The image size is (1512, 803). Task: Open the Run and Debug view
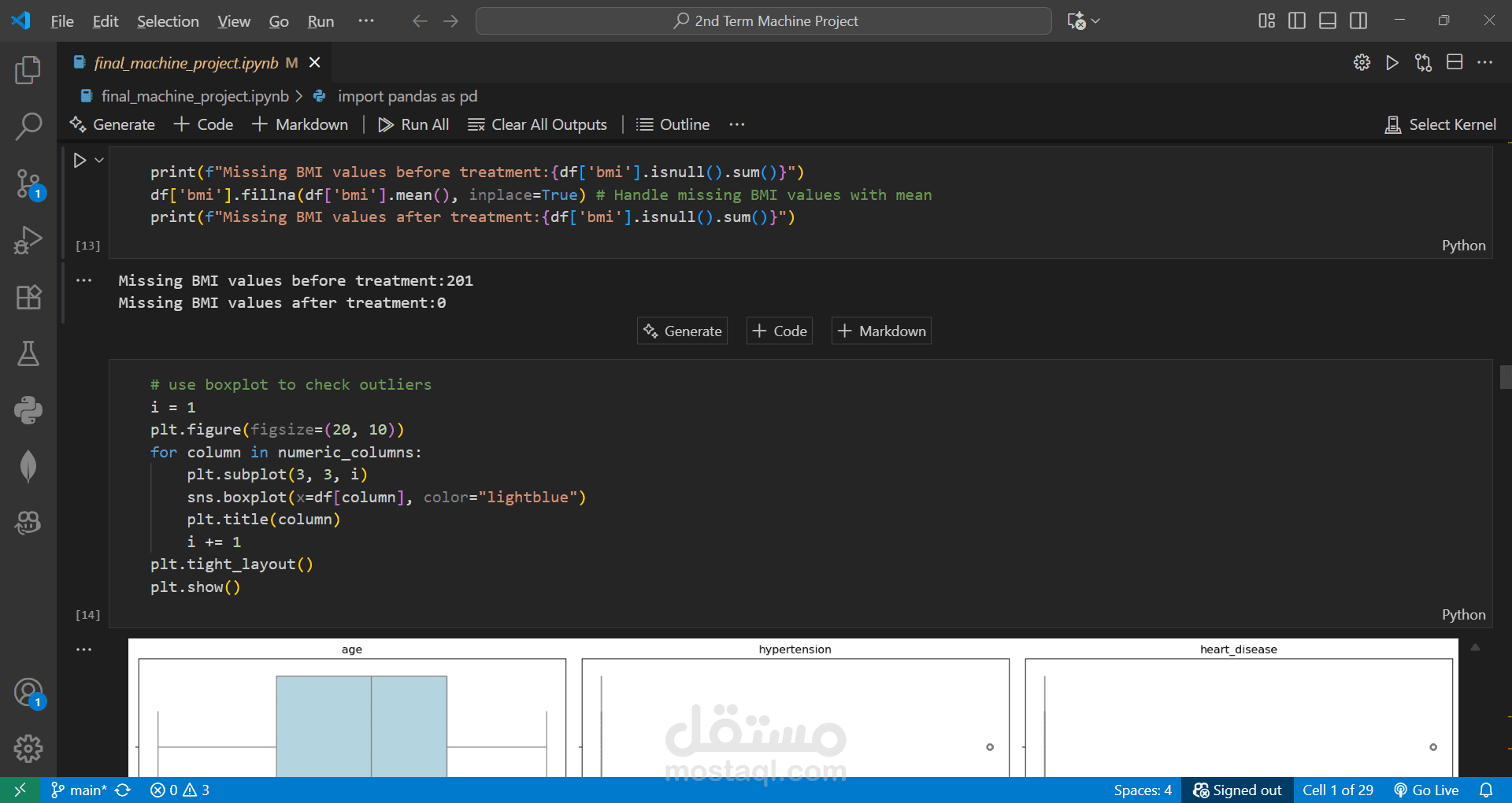pyautogui.click(x=28, y=240)
